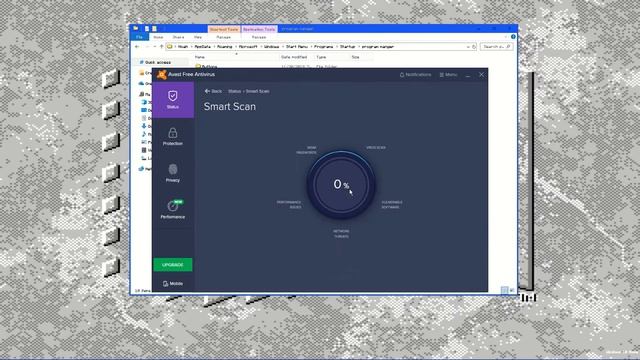
Task: Open recent locations dropdown in Explorer
Action: pos(155,47)
